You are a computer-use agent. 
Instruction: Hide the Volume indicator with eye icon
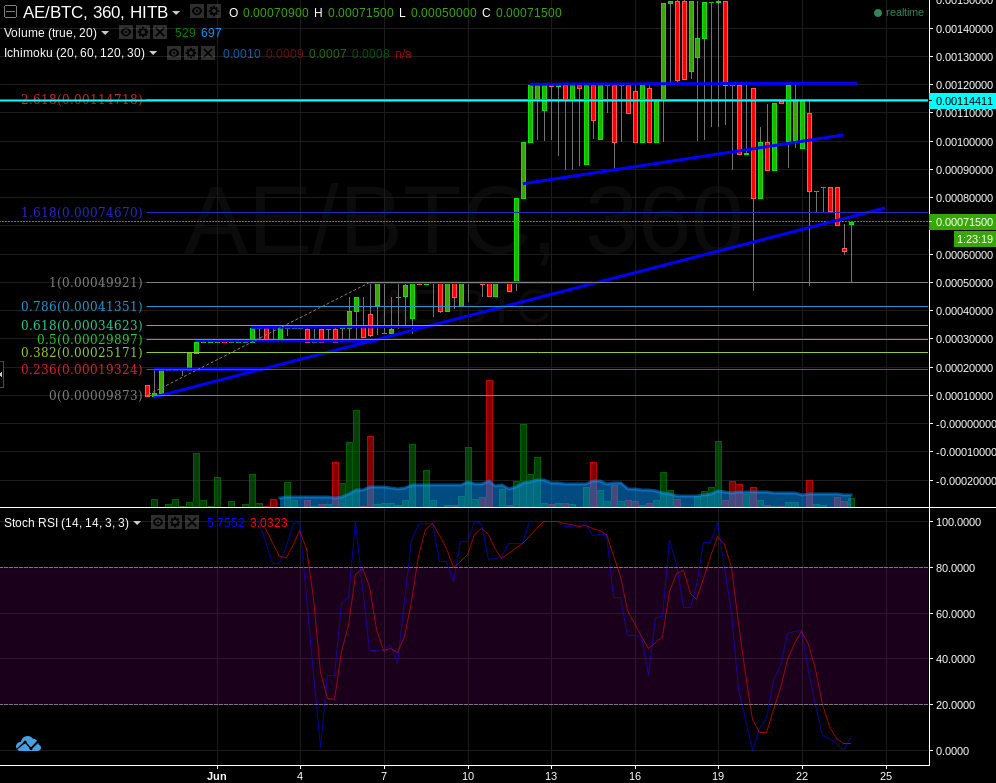click(126, 32)
